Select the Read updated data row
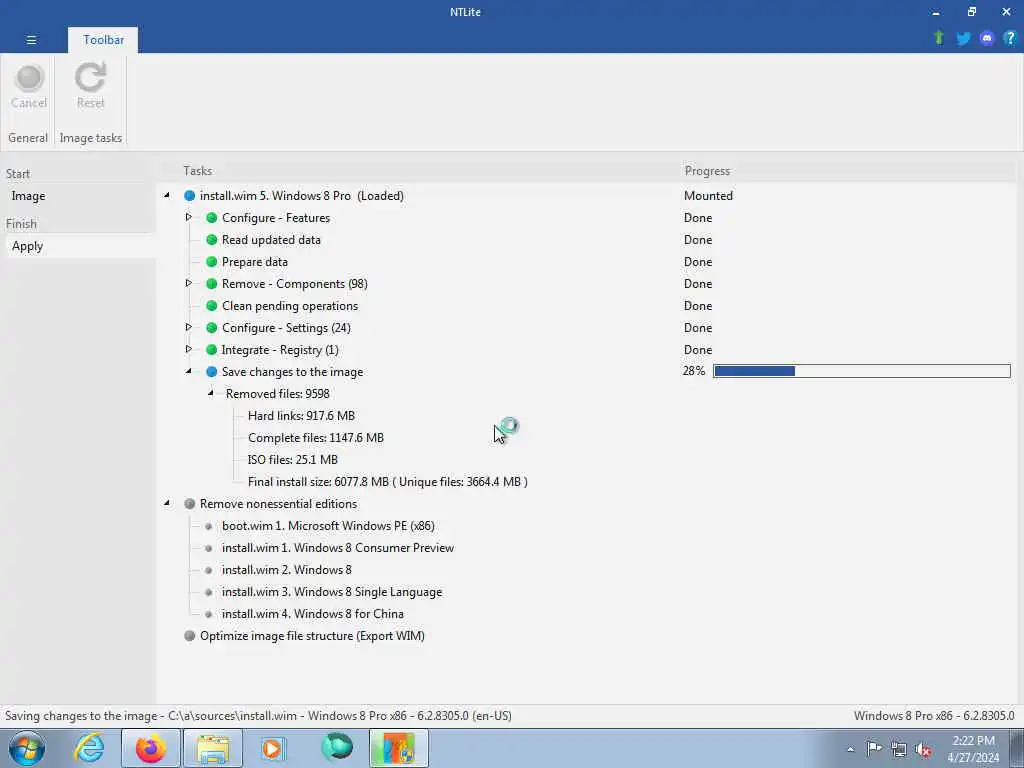1024x768 pixels. click(x=271, y=240)
